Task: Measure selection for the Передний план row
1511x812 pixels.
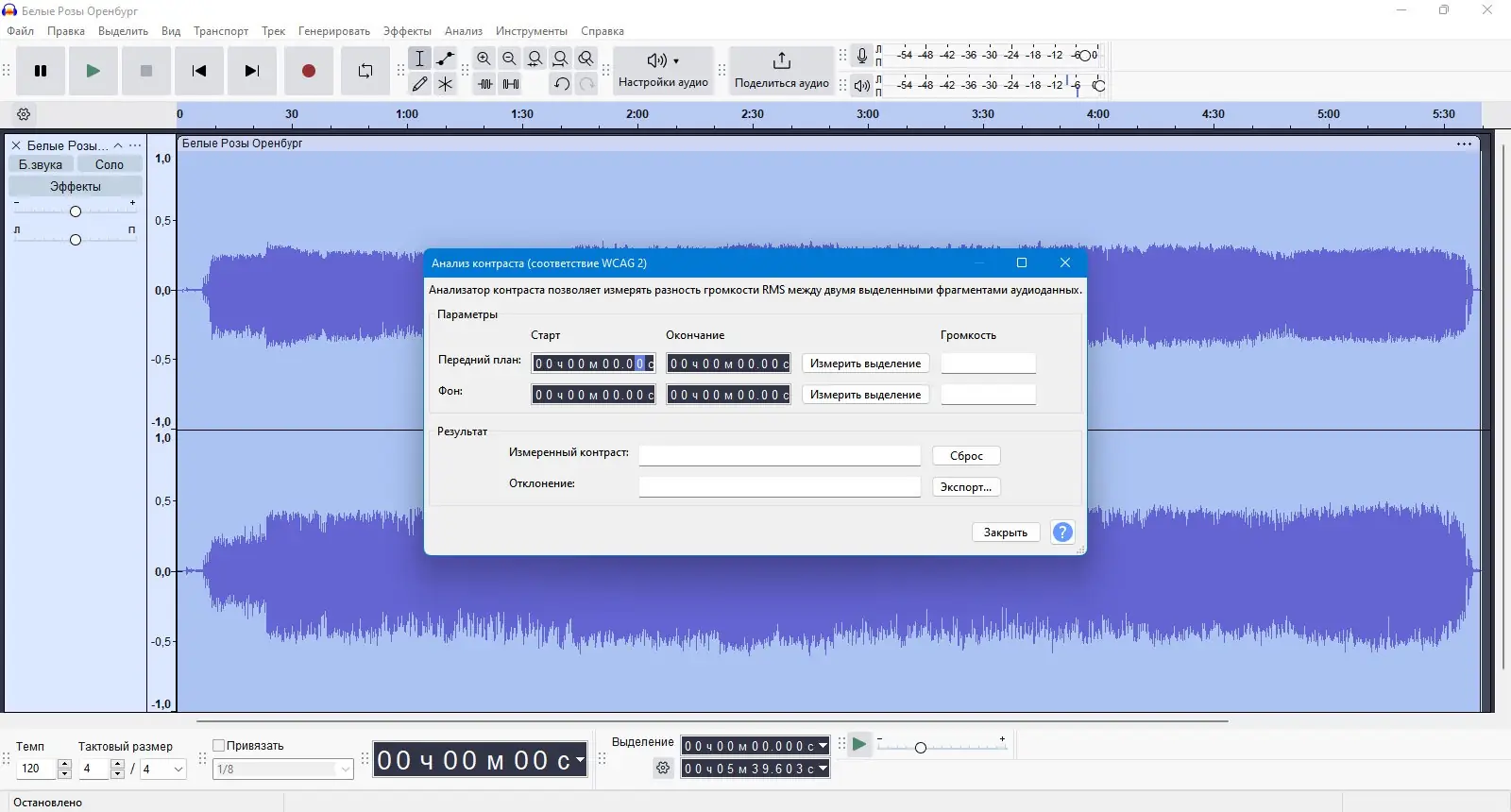Action: click(865, 364)
